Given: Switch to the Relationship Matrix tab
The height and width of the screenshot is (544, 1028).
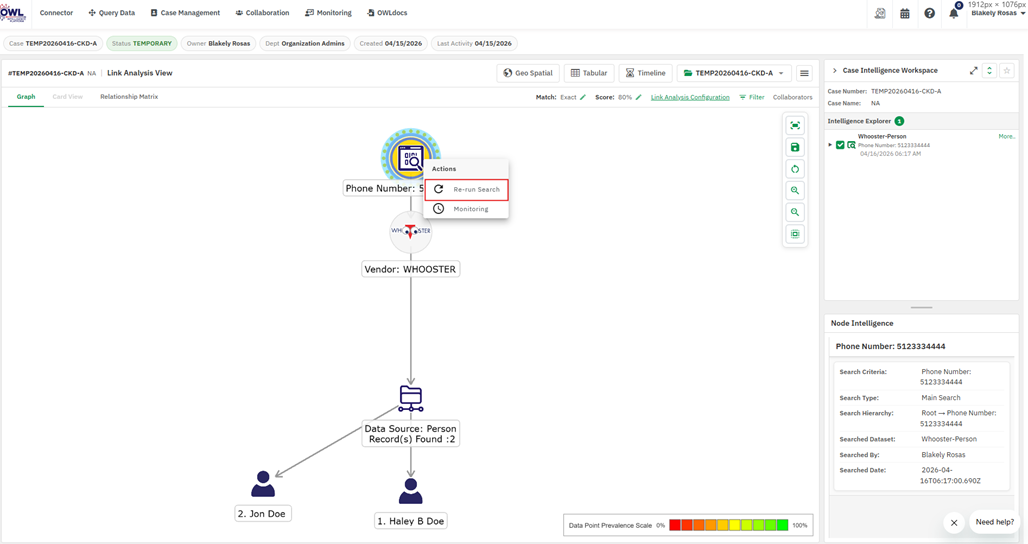Looking at the screenshot, I should (128, 96).
